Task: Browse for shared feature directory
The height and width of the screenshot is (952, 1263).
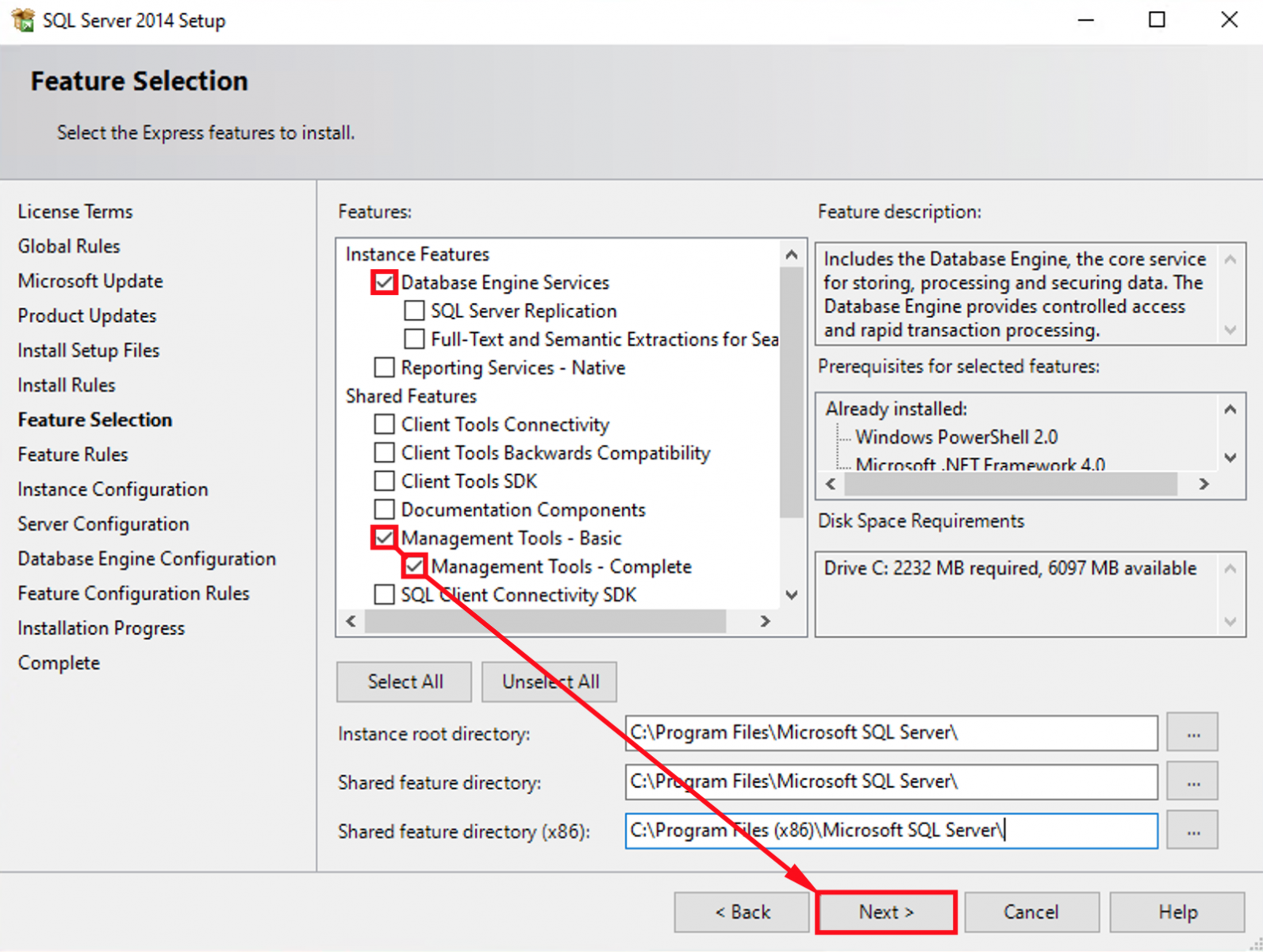Action: point(1192,782)
